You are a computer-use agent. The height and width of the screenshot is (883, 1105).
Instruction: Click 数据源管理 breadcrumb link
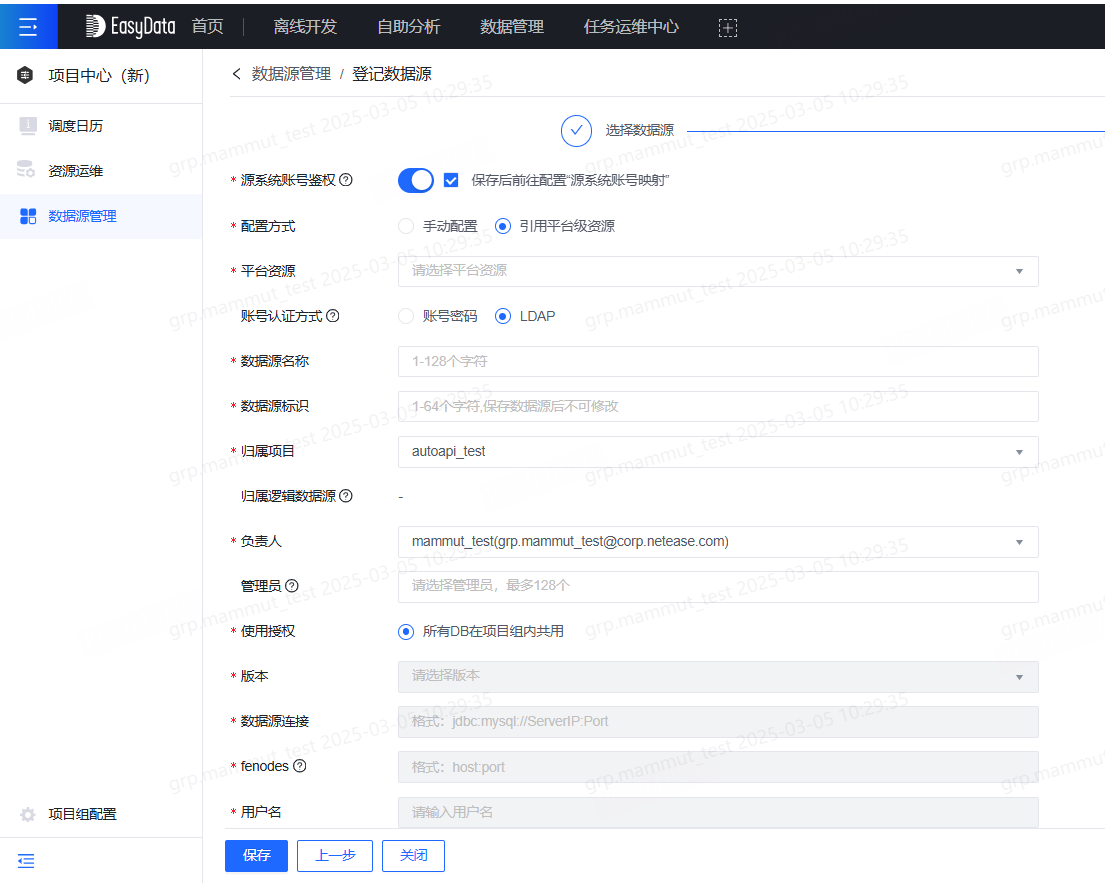point(292,73)
